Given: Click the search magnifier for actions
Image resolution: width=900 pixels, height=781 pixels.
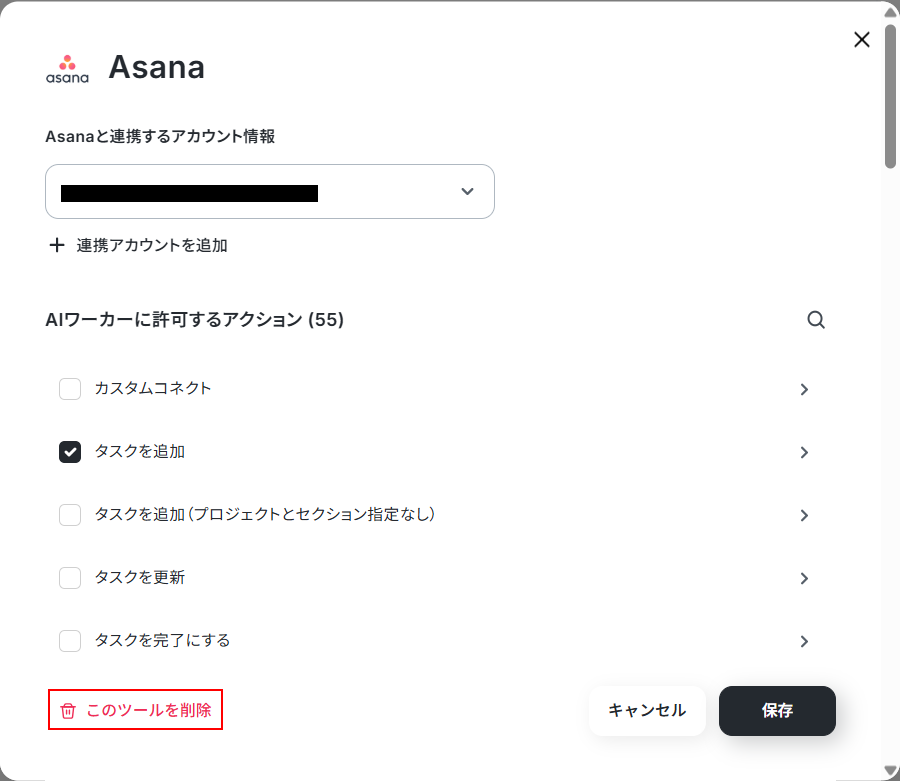Looking at the screenshot, I should click(x=816, y=320).
